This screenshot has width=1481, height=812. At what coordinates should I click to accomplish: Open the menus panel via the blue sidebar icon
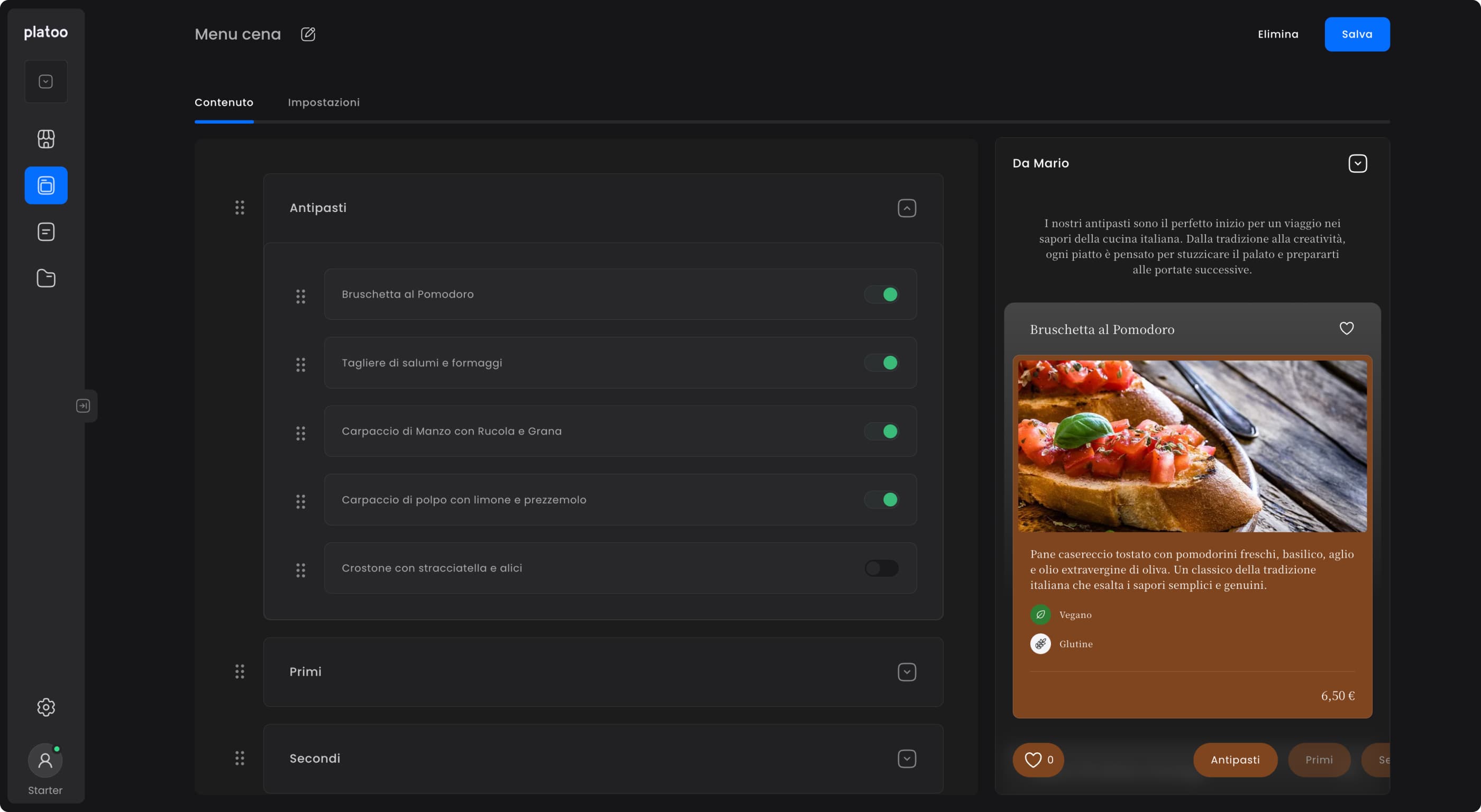pyautogui.click(x=45, y=185)
